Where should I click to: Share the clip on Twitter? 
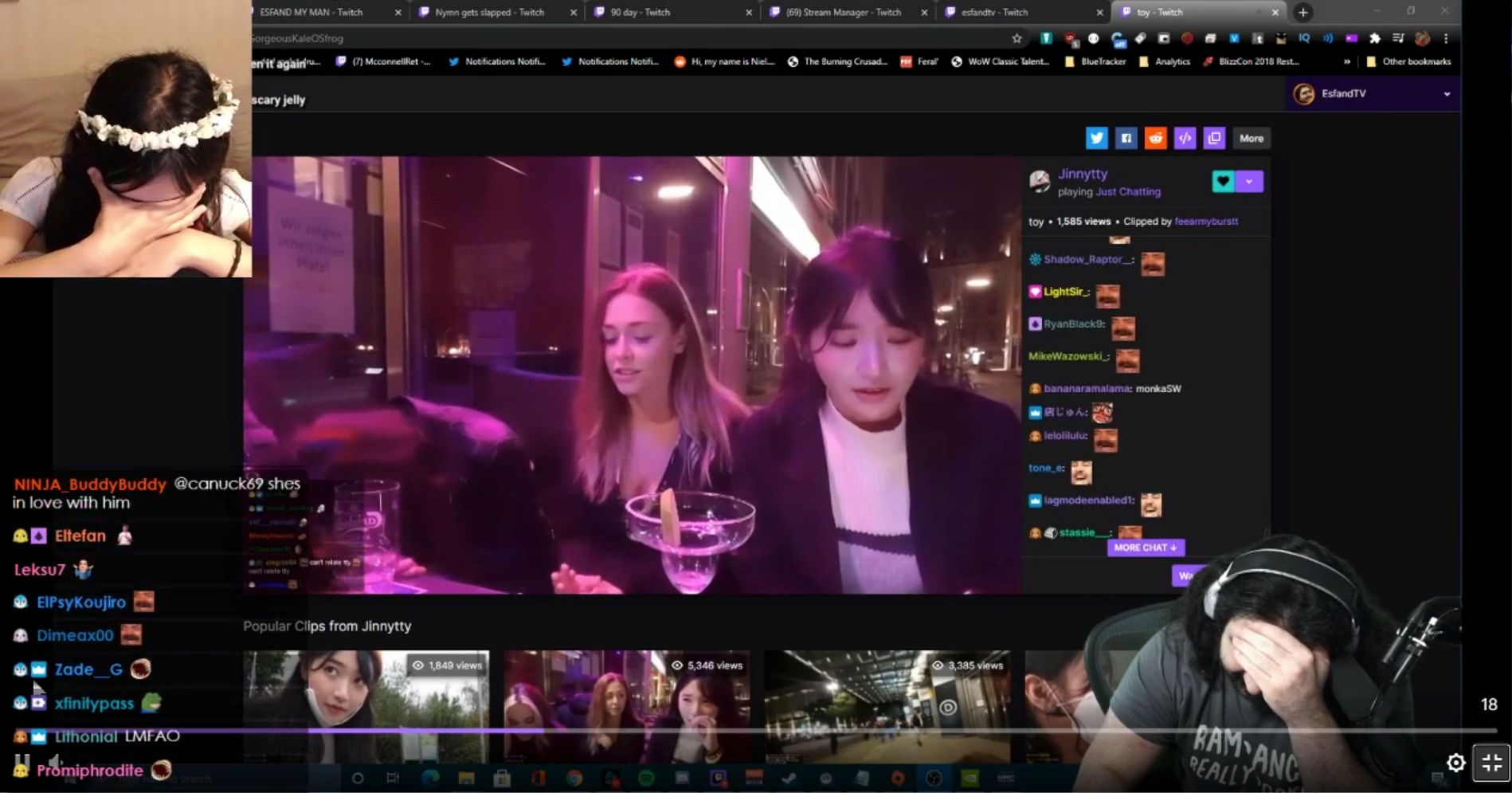pyautogui.click(x=1096, y=138)
